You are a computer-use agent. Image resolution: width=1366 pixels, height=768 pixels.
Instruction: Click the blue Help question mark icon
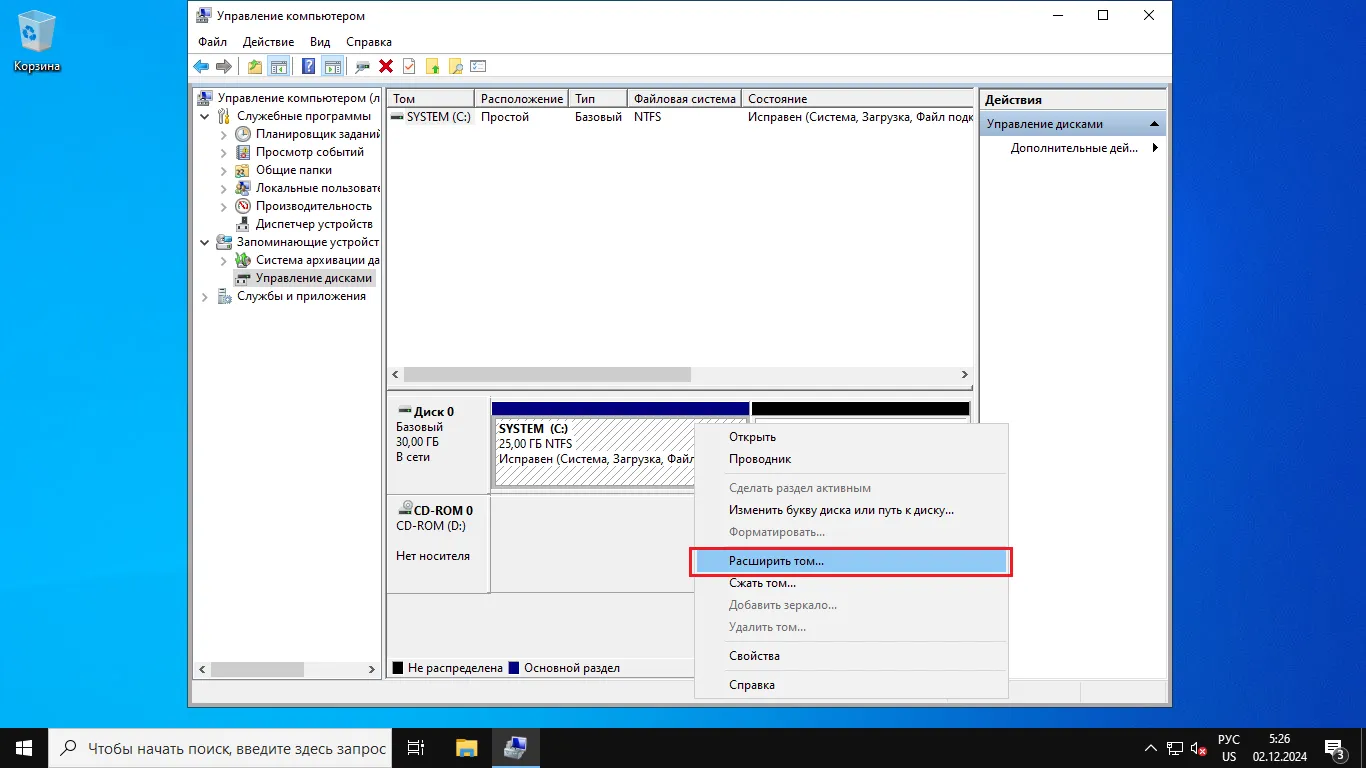[x=309, y=67]
